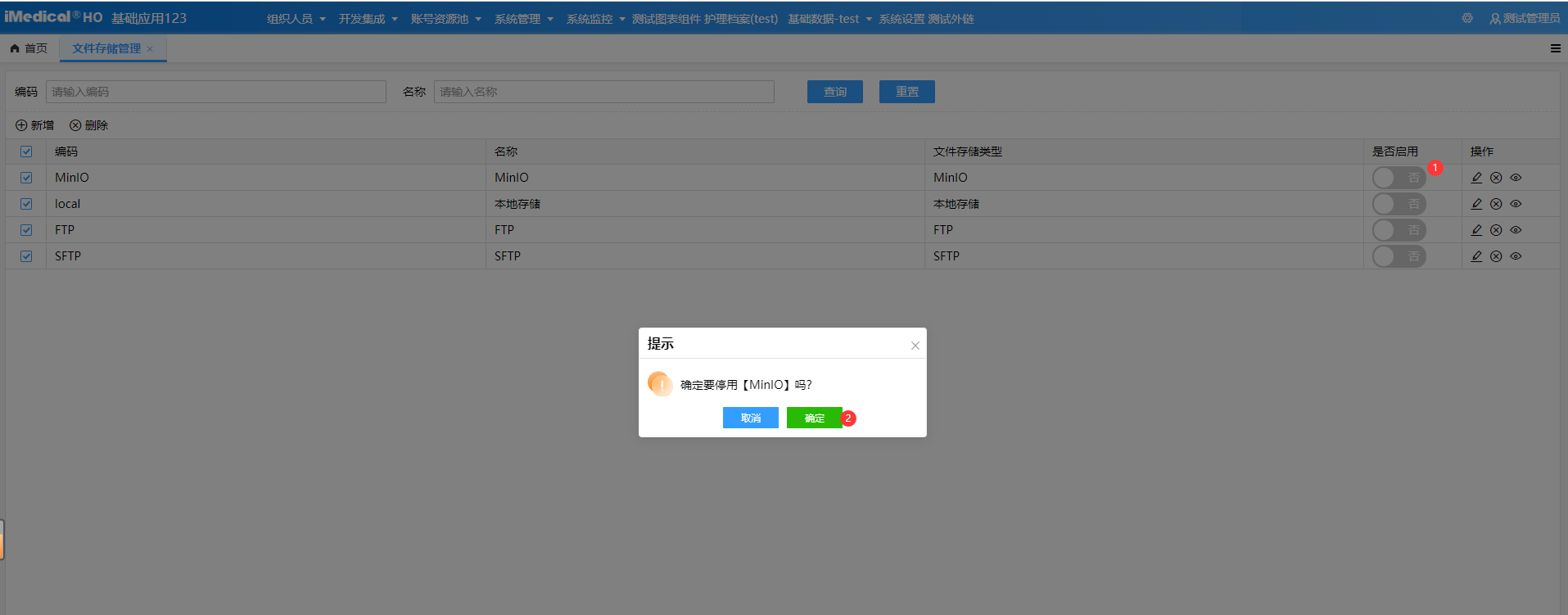Open the 系统设置 menu item

(x=901, y=19)
